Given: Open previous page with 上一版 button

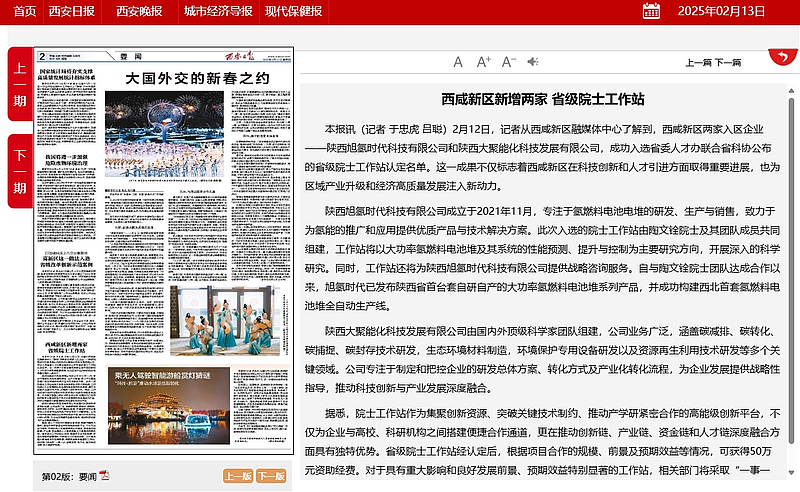Looking at the screenshot, I should tap(238, 476).
